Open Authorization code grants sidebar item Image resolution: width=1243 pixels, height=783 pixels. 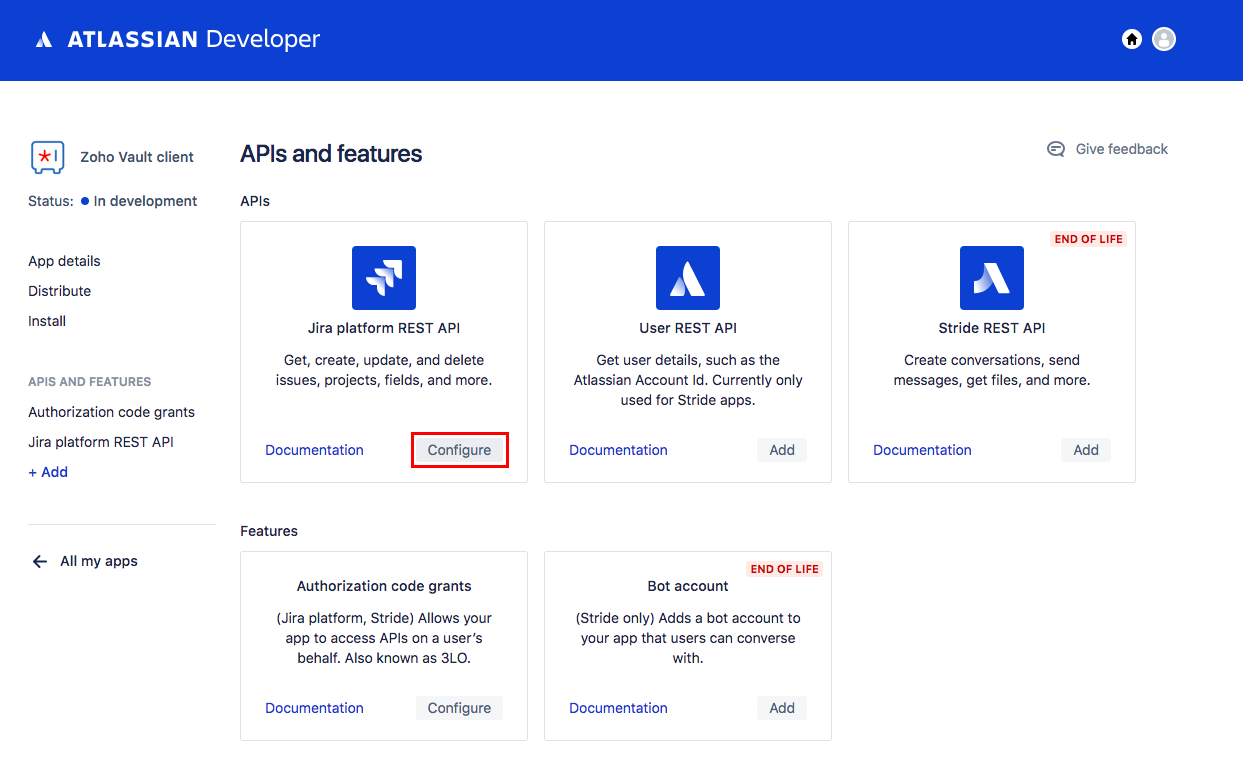click(111, 412)
